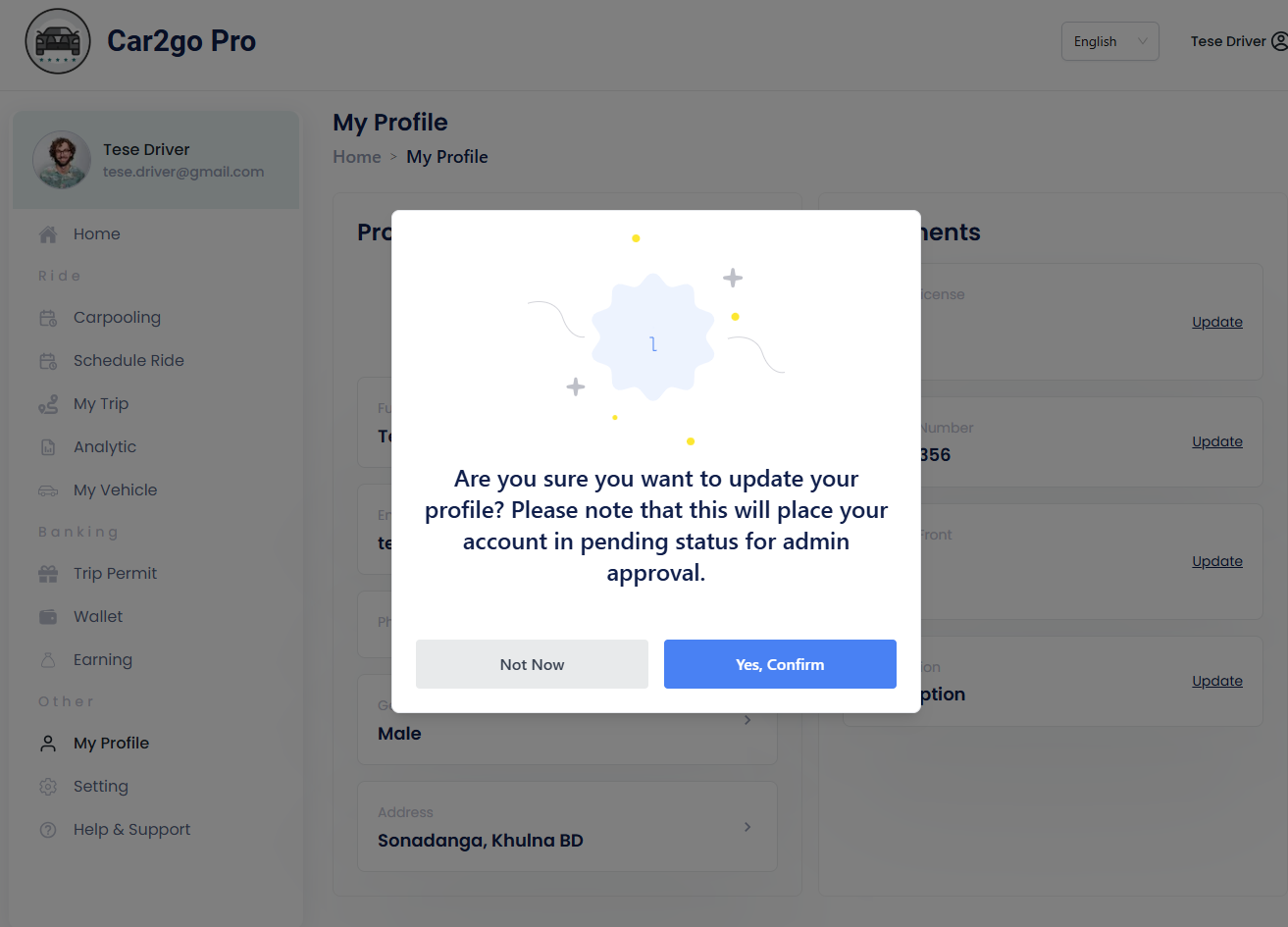Click the Car2go Pro car logo
1288x927 pixels.
[x=58, y=41]
